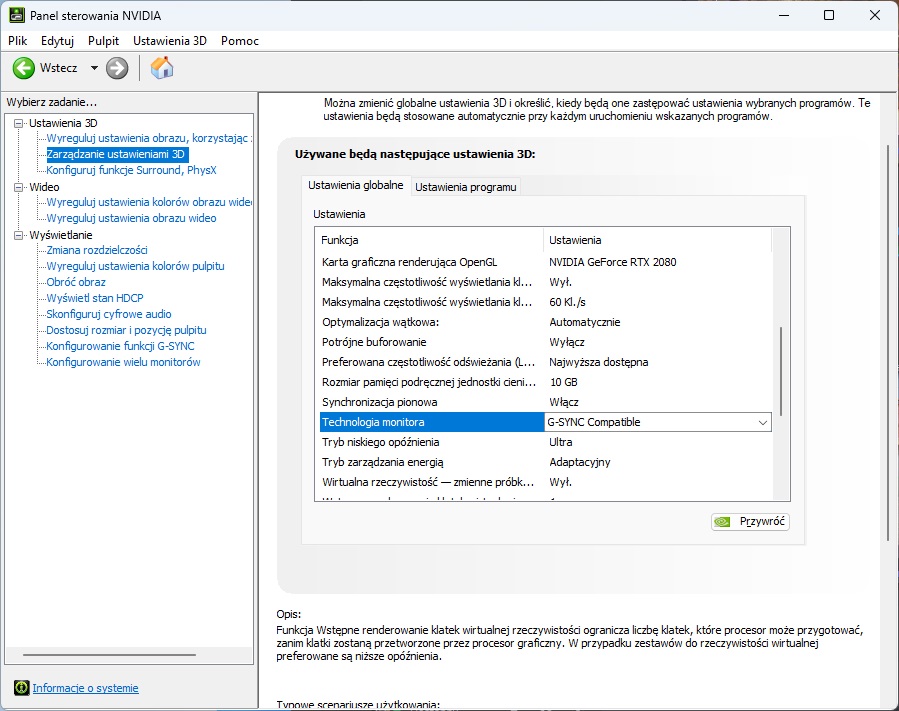Open Wyreguluj ustawienia obrazu, korzystając task
Viewport: 899px width, 711px height.
[148, 138]
